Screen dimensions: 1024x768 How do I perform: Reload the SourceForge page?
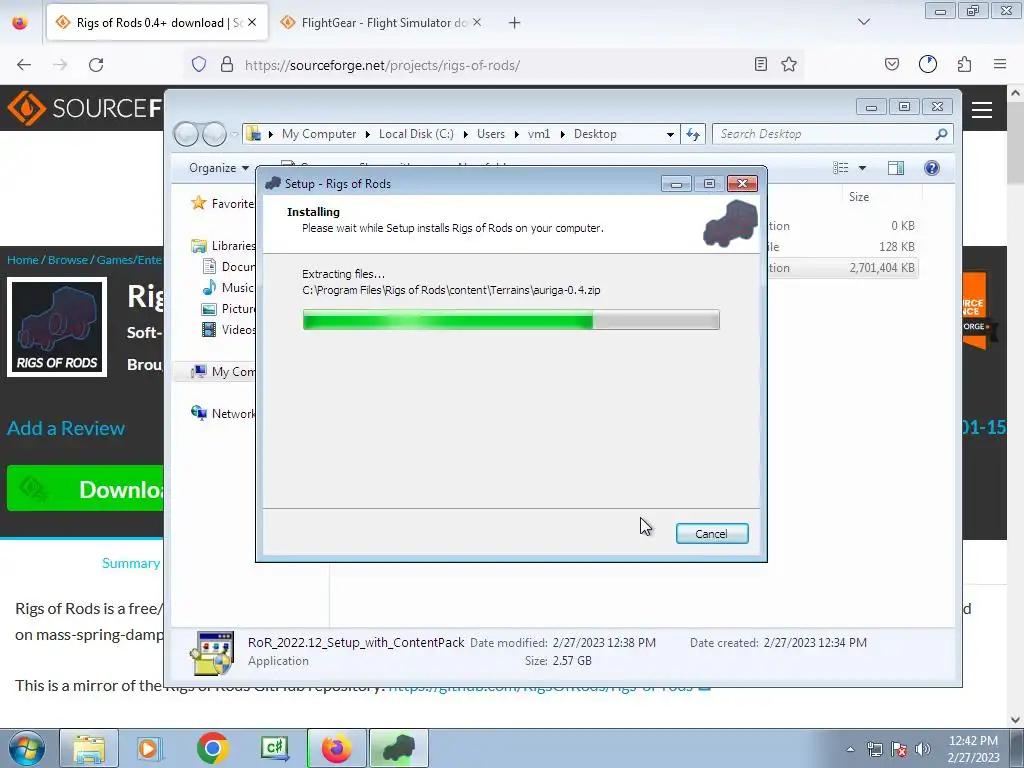pyautogui.click(x=96, y=65)
